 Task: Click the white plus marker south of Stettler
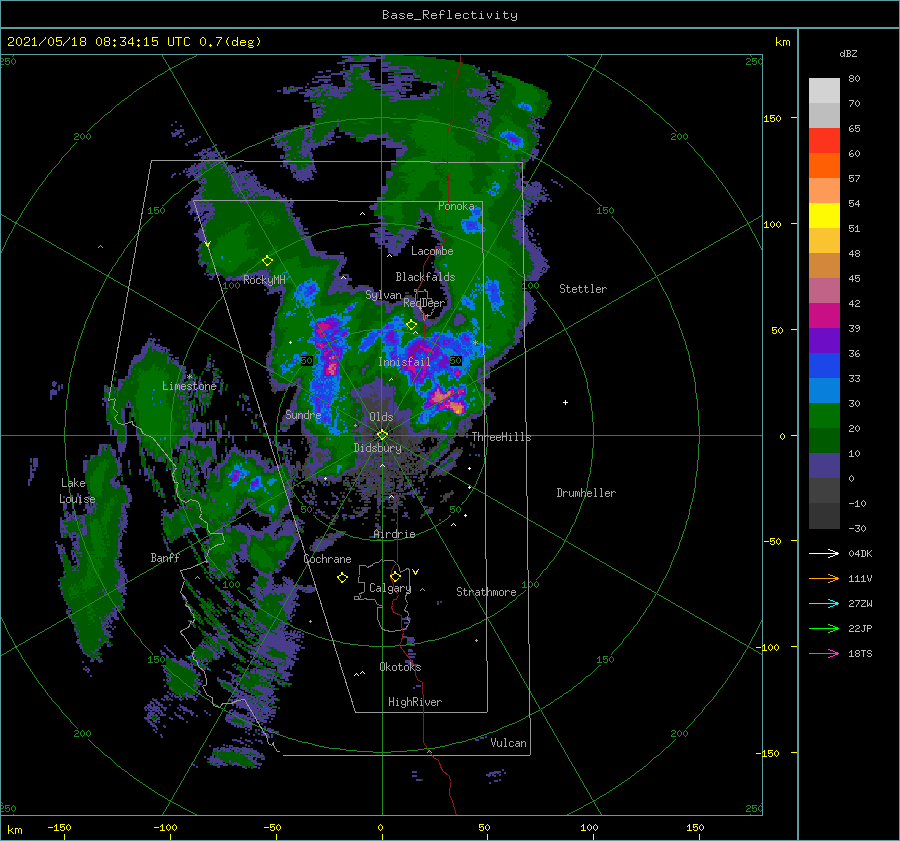565,402
